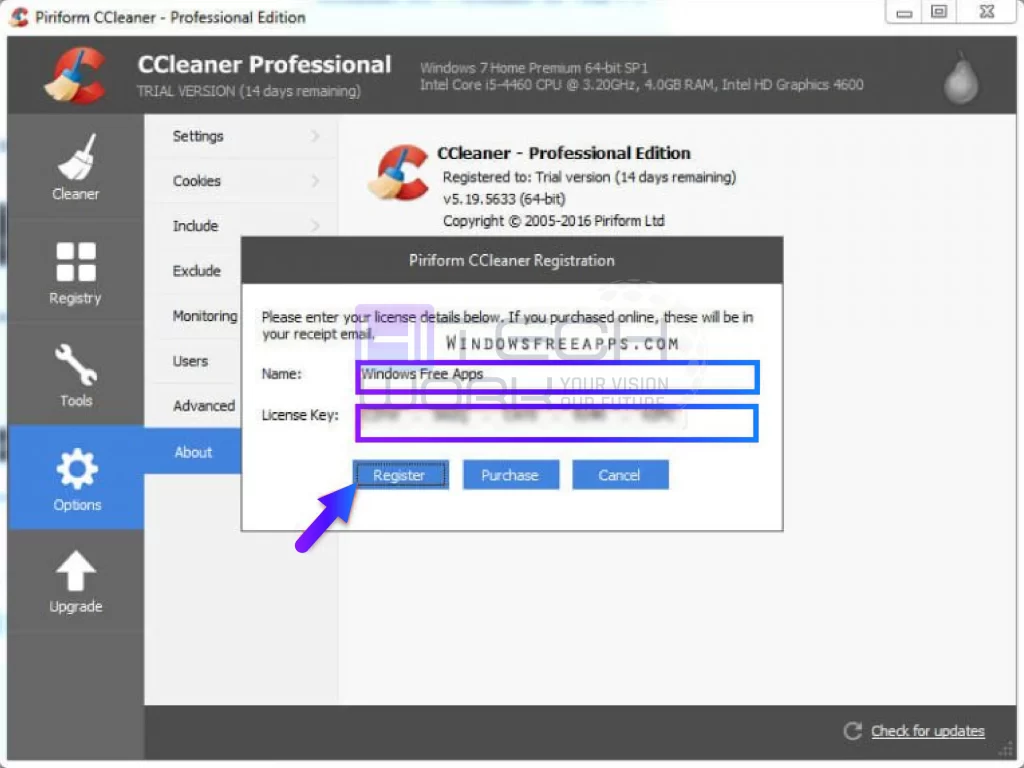This screenshot has height=768, width=1024.
Task: Click the Intel Core i5-4460 CPU hardware info text
Action: (641, 85)
